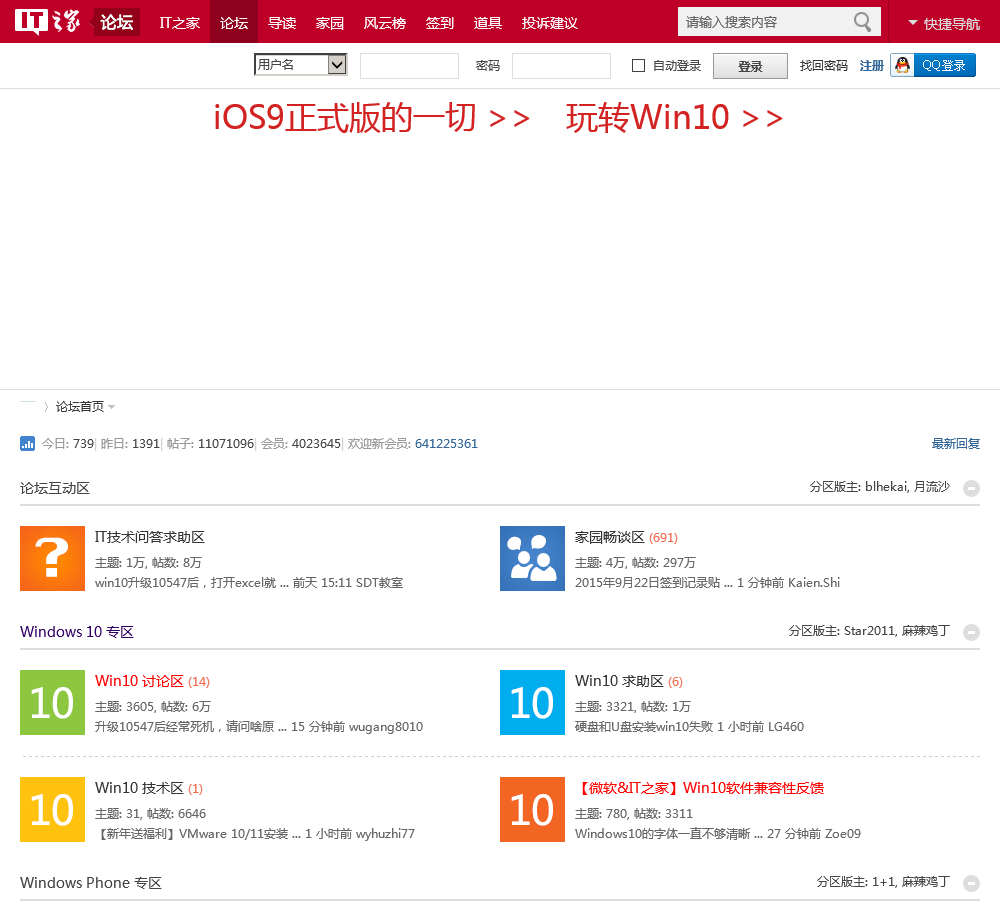The height and width of the screenshot is (909, 1000).
Task: Enable the 自动登录 checkbox
Action: (x=638, y=65)
